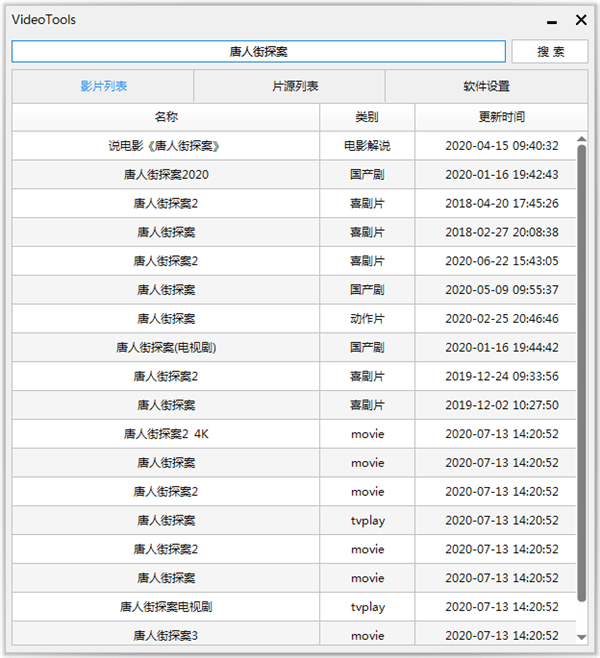This screenshot has width=600, height=658.
Task: Select the 唐人街探案2020 entry
Action: point(166,175)
